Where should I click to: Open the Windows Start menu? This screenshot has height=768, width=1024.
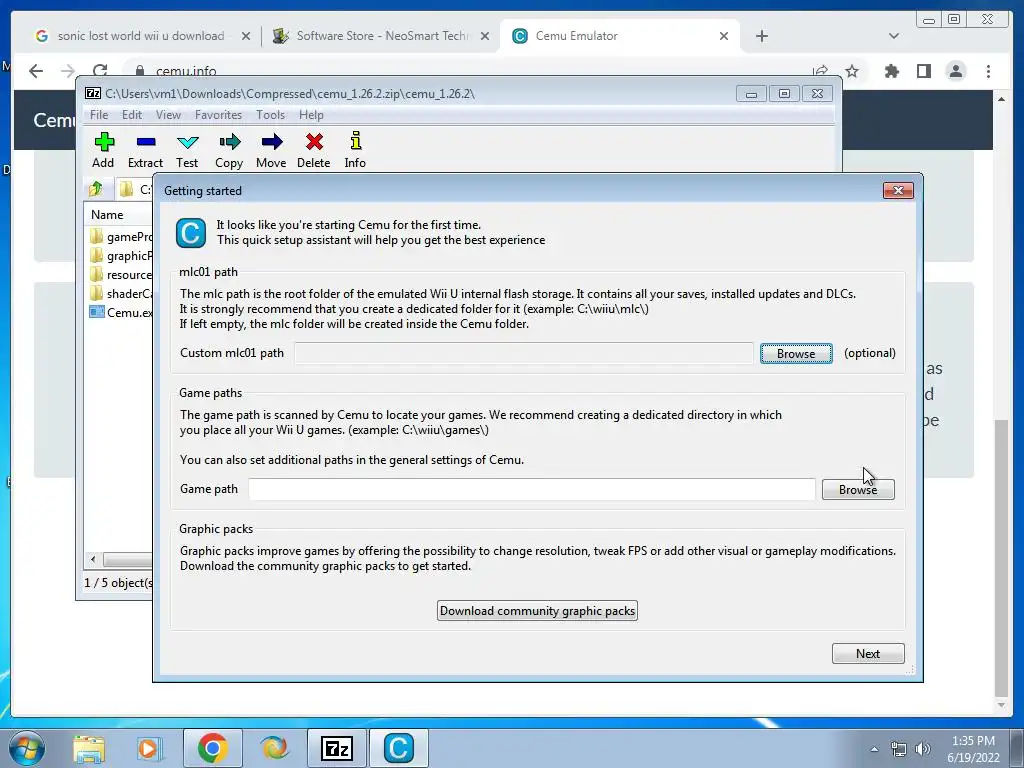[25, 748]
